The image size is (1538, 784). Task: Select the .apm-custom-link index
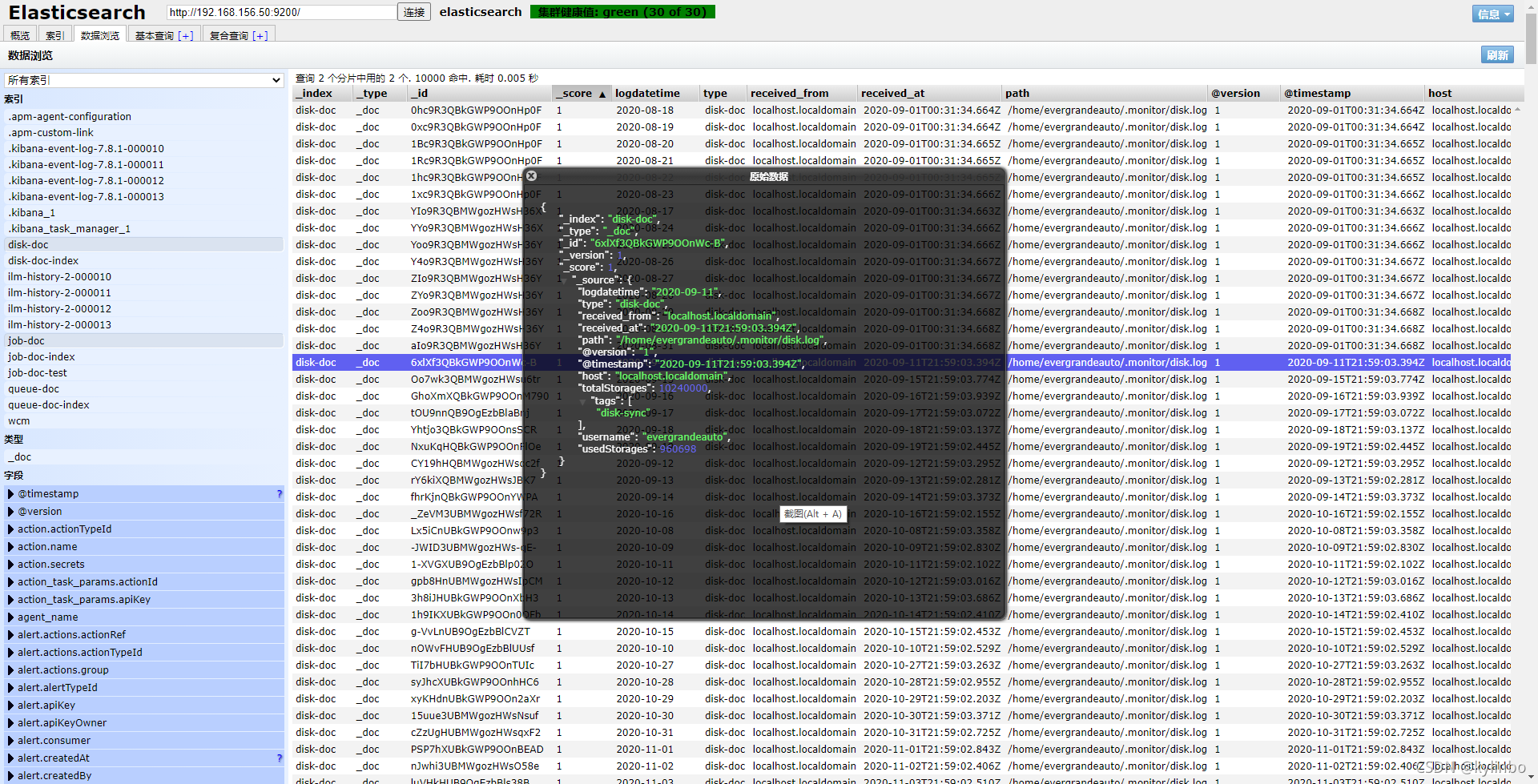click(144, 133)
